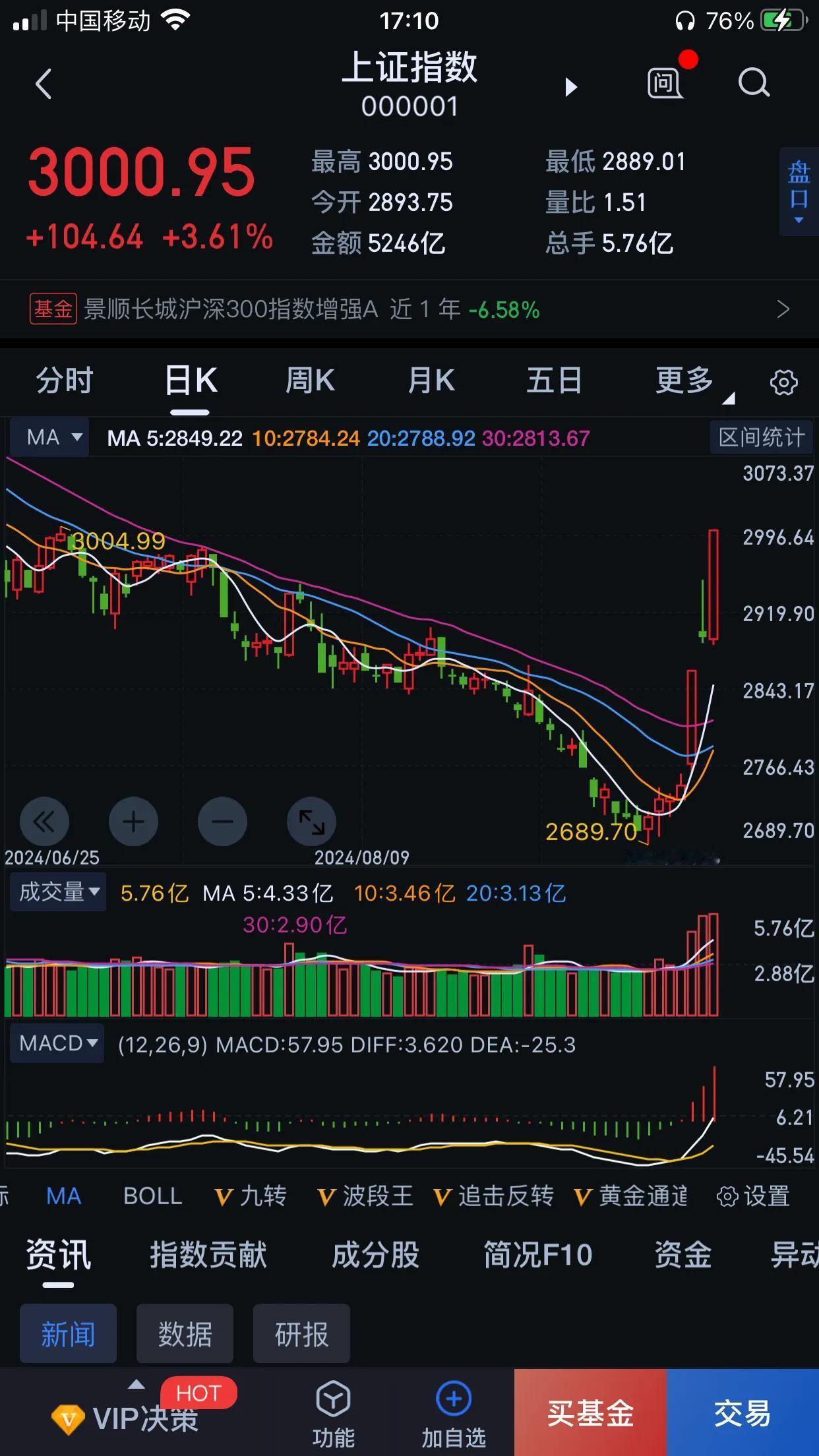
Task: Open MACD indicator dropdown
Action: (57, 1043)
